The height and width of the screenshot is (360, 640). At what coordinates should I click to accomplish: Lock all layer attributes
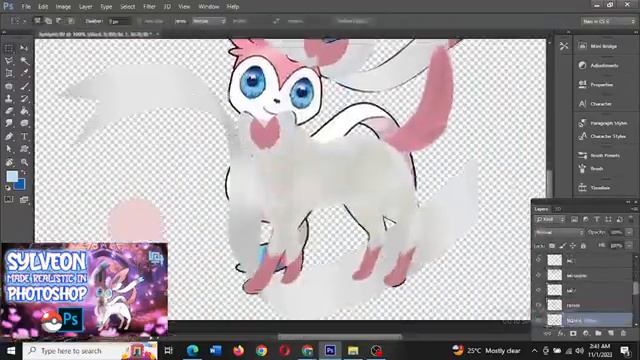583,246
